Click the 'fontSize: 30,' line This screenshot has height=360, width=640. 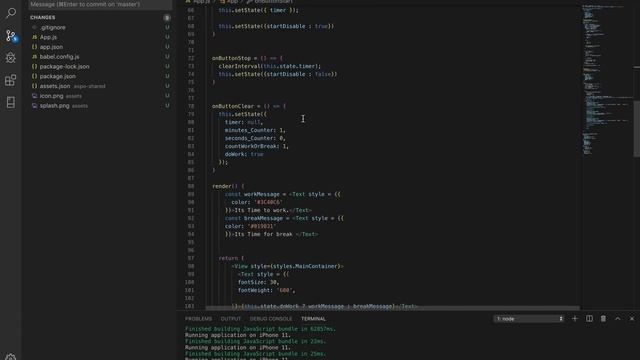tap(258, 282)
